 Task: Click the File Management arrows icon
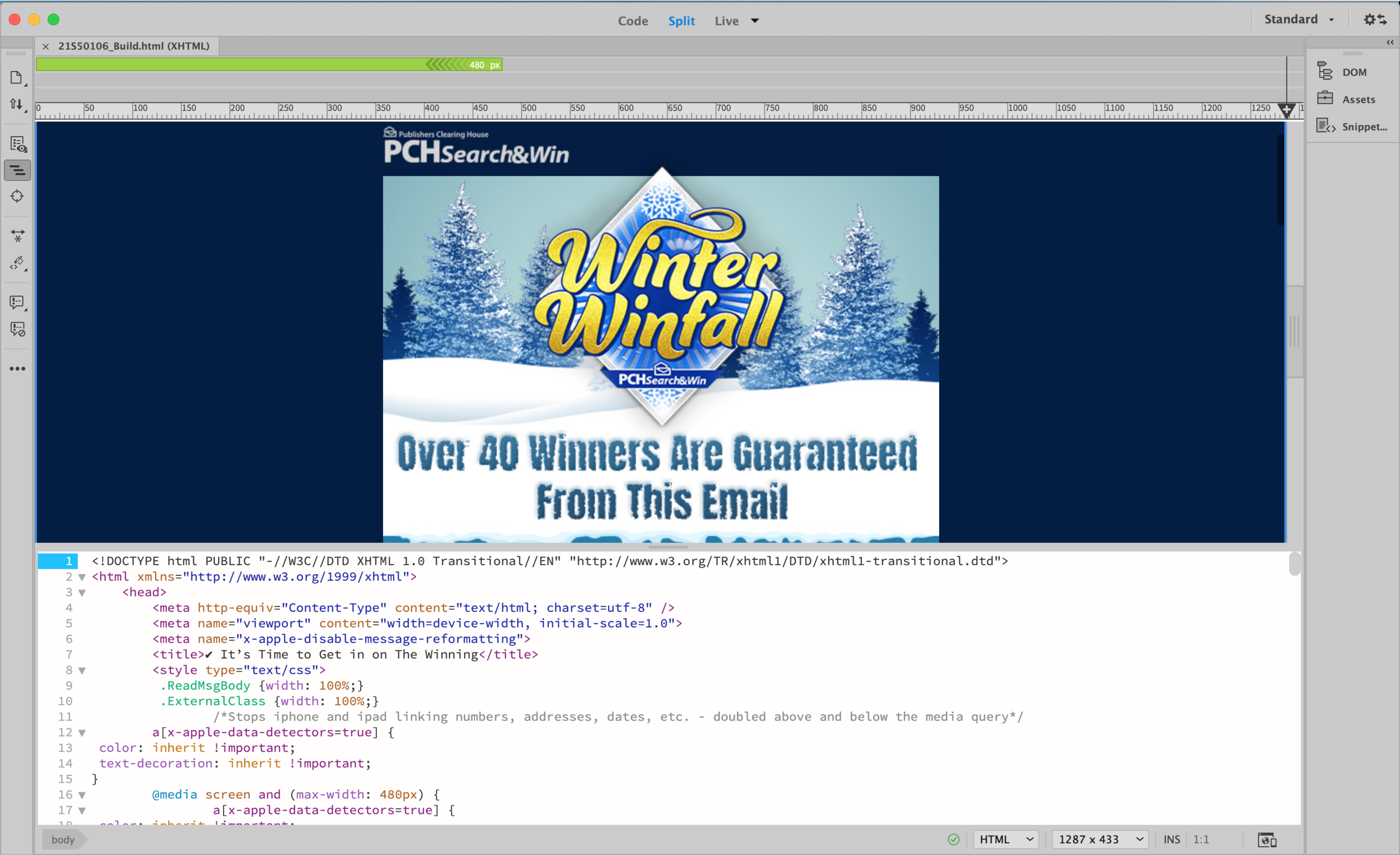pos(16,105)
